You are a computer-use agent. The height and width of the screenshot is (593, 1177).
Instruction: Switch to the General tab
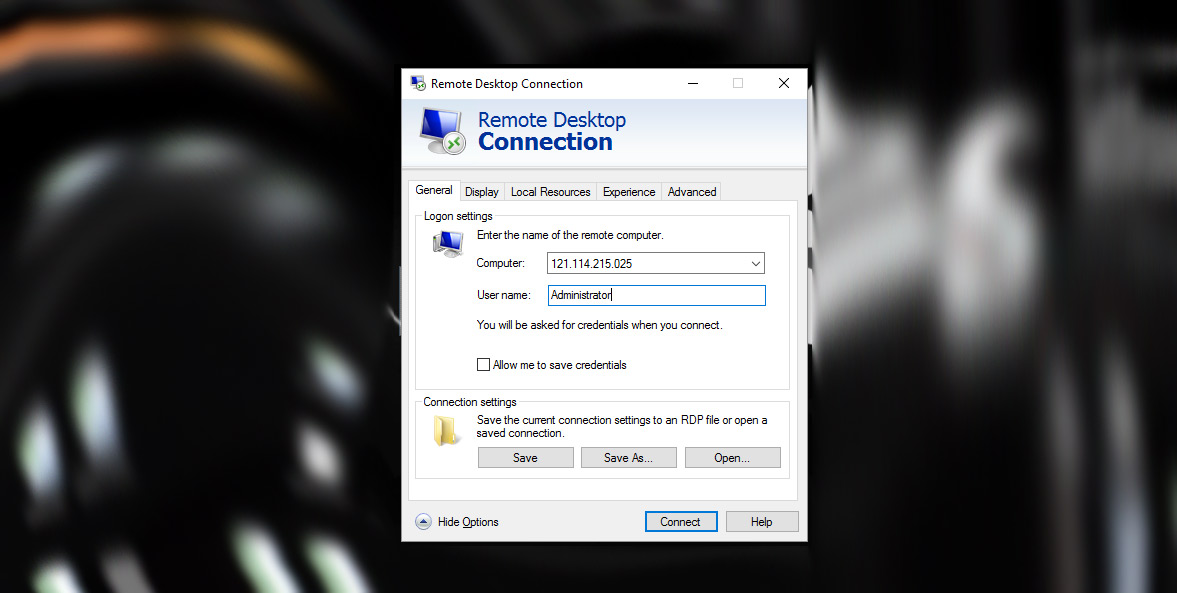click(434, 191)
